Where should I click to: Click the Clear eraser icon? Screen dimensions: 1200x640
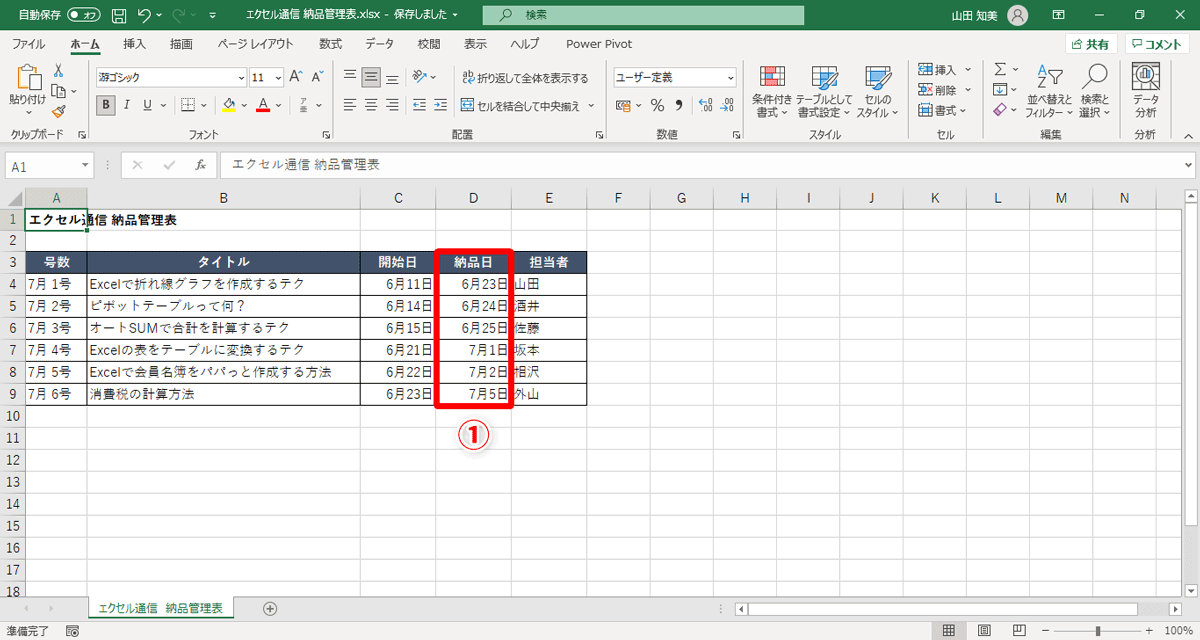coord(999,110)
